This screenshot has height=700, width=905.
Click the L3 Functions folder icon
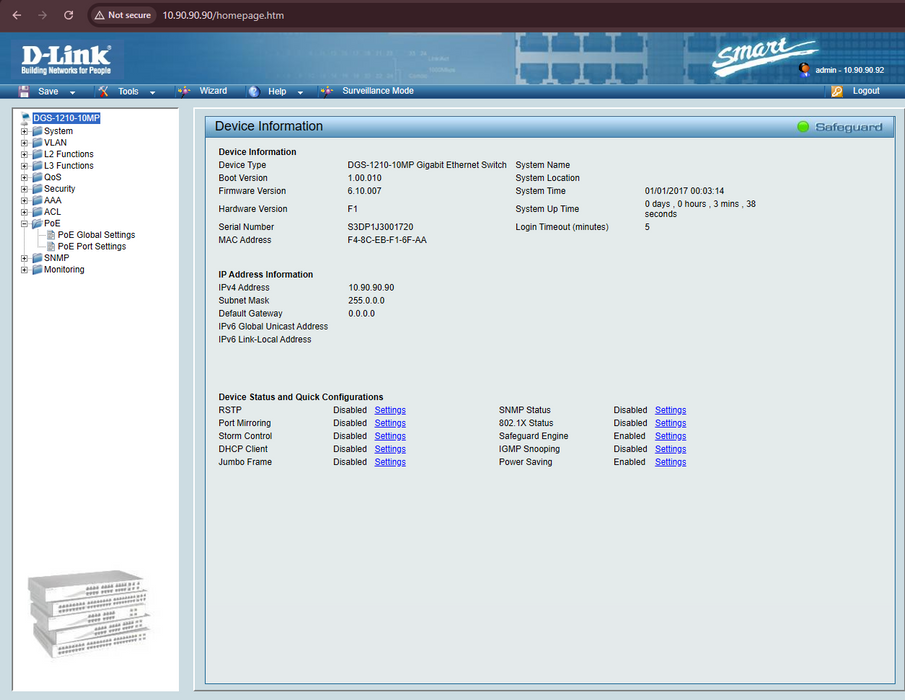coord(38,166)
